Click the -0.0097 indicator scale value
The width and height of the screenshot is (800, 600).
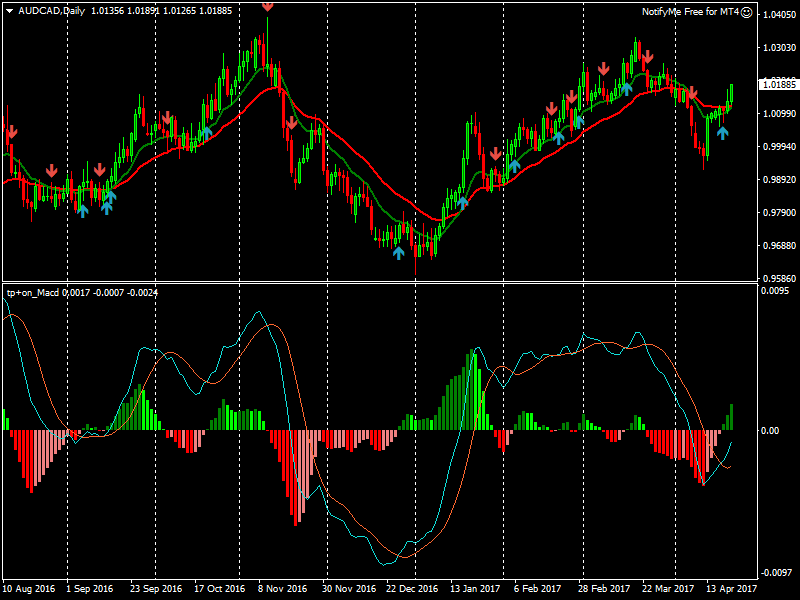coord(777,572)
